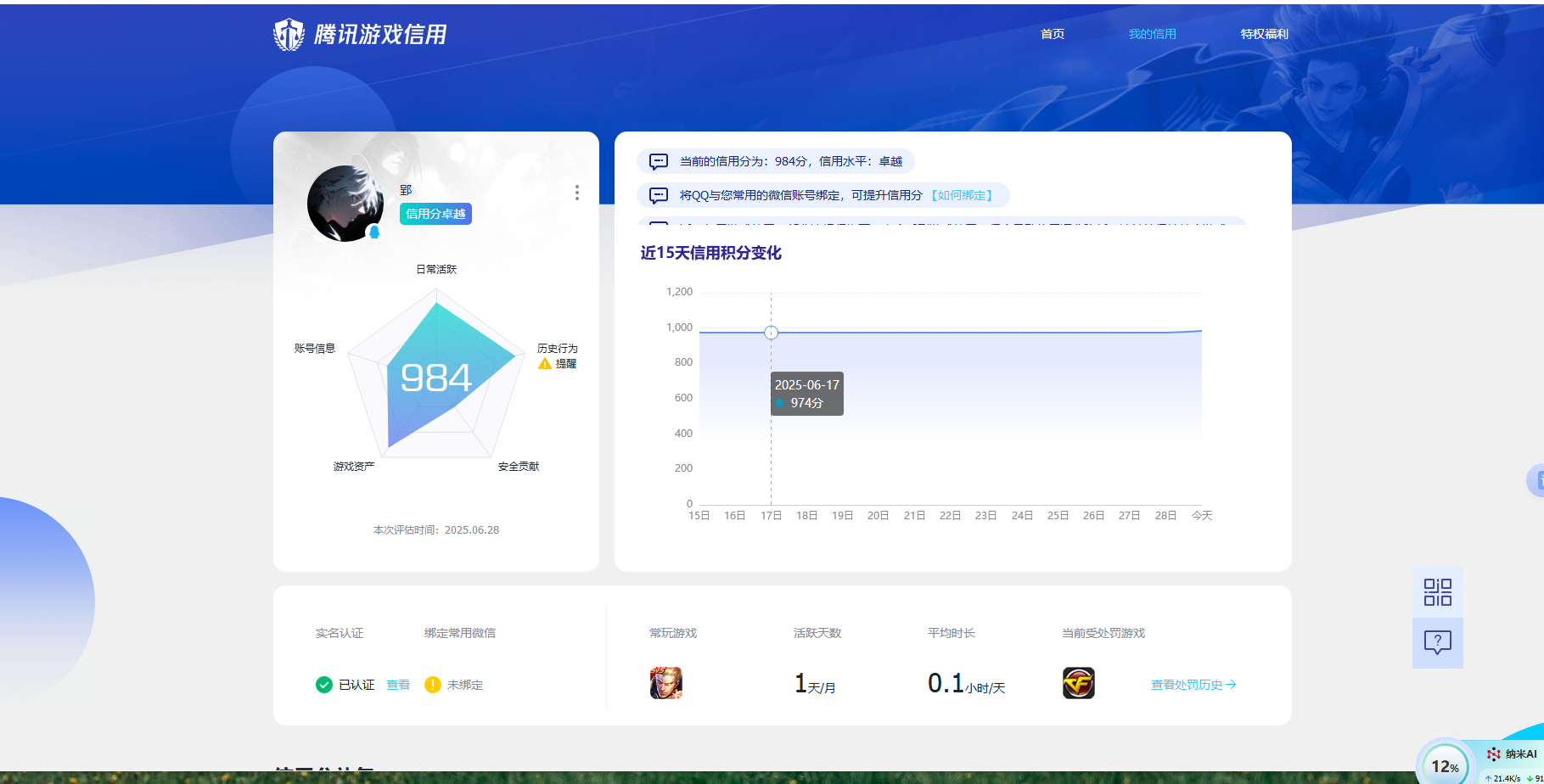The width and height of the screenshot is (1544, 784).
Task: Click the 1天/月 active days value
Action: coord(815,684)
